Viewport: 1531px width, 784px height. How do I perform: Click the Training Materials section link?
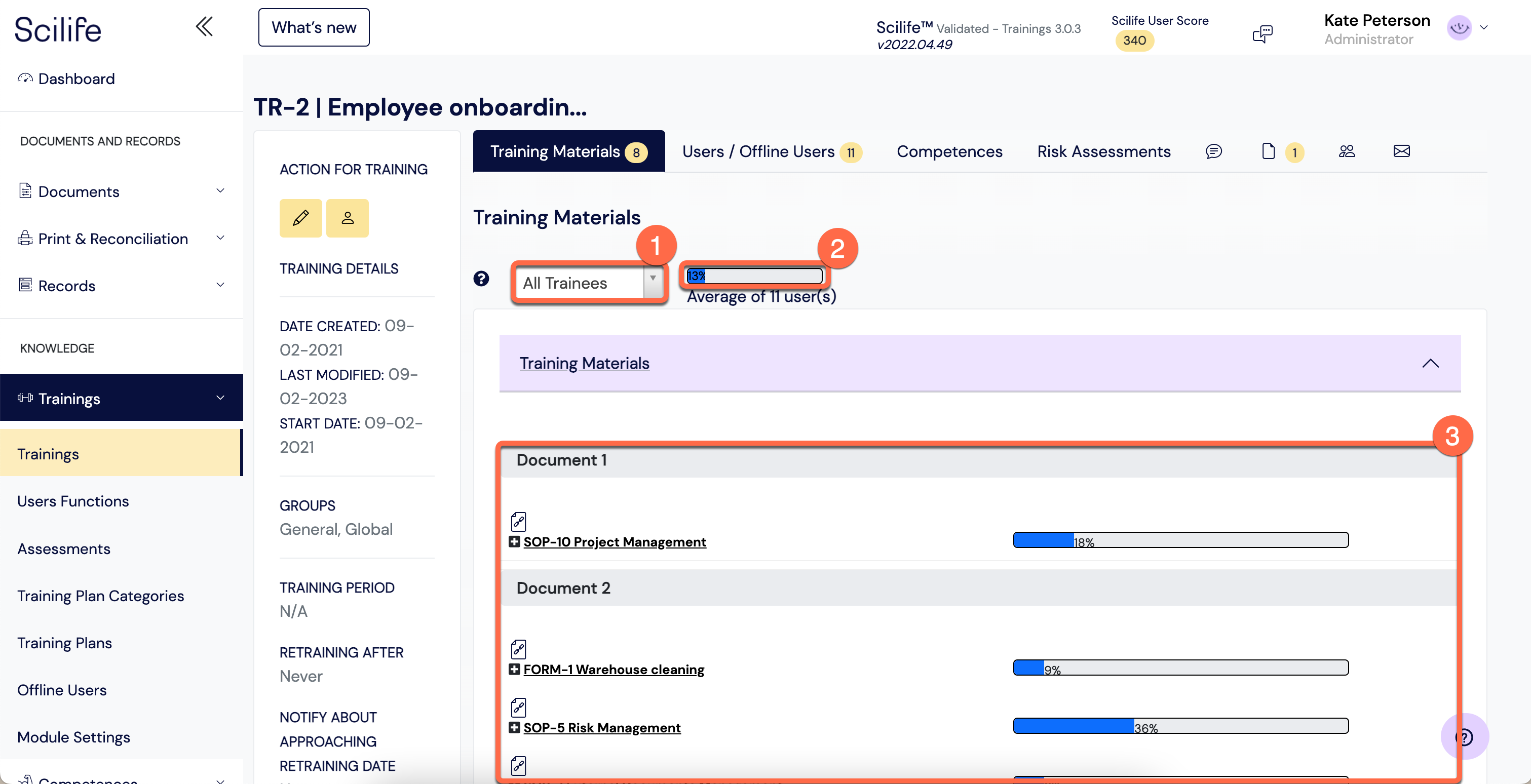tap(584, 363)
